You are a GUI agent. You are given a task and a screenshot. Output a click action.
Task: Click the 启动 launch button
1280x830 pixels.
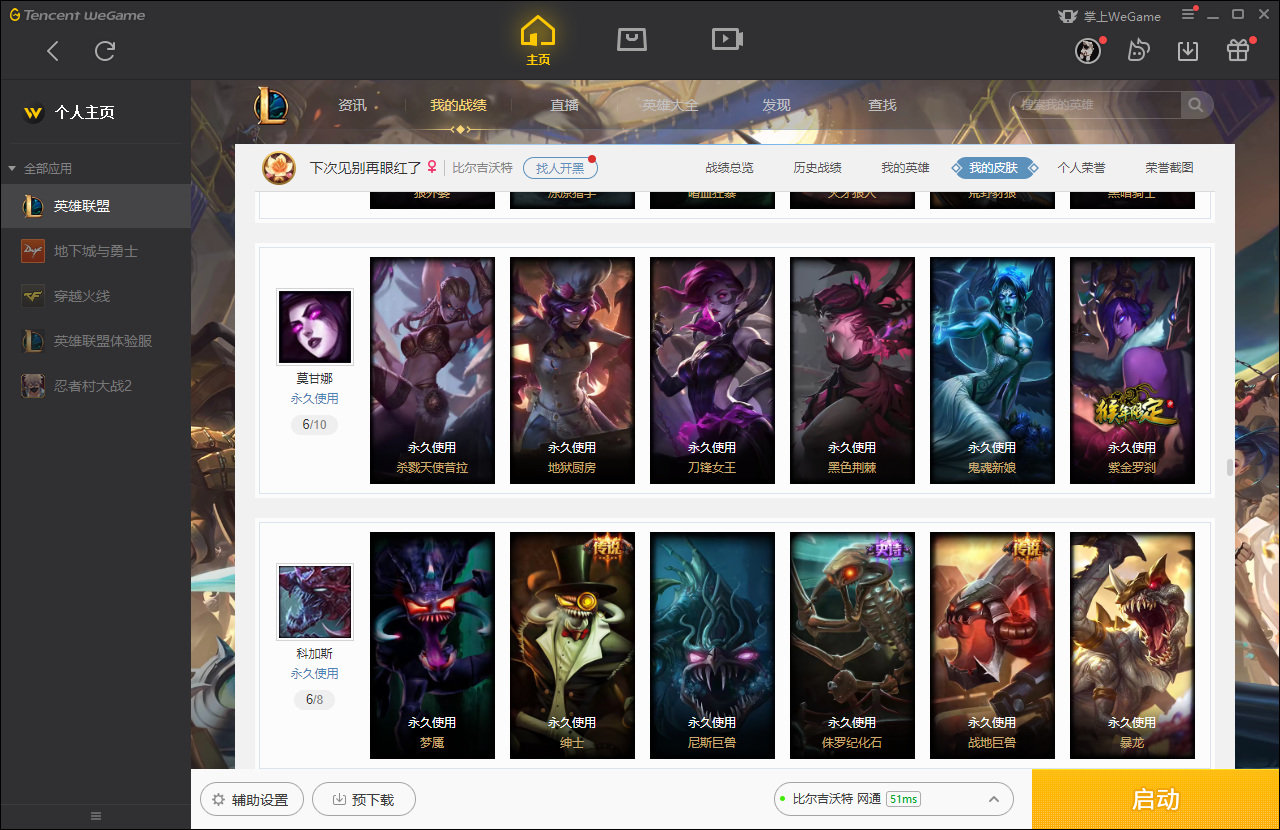(1156, 799)
